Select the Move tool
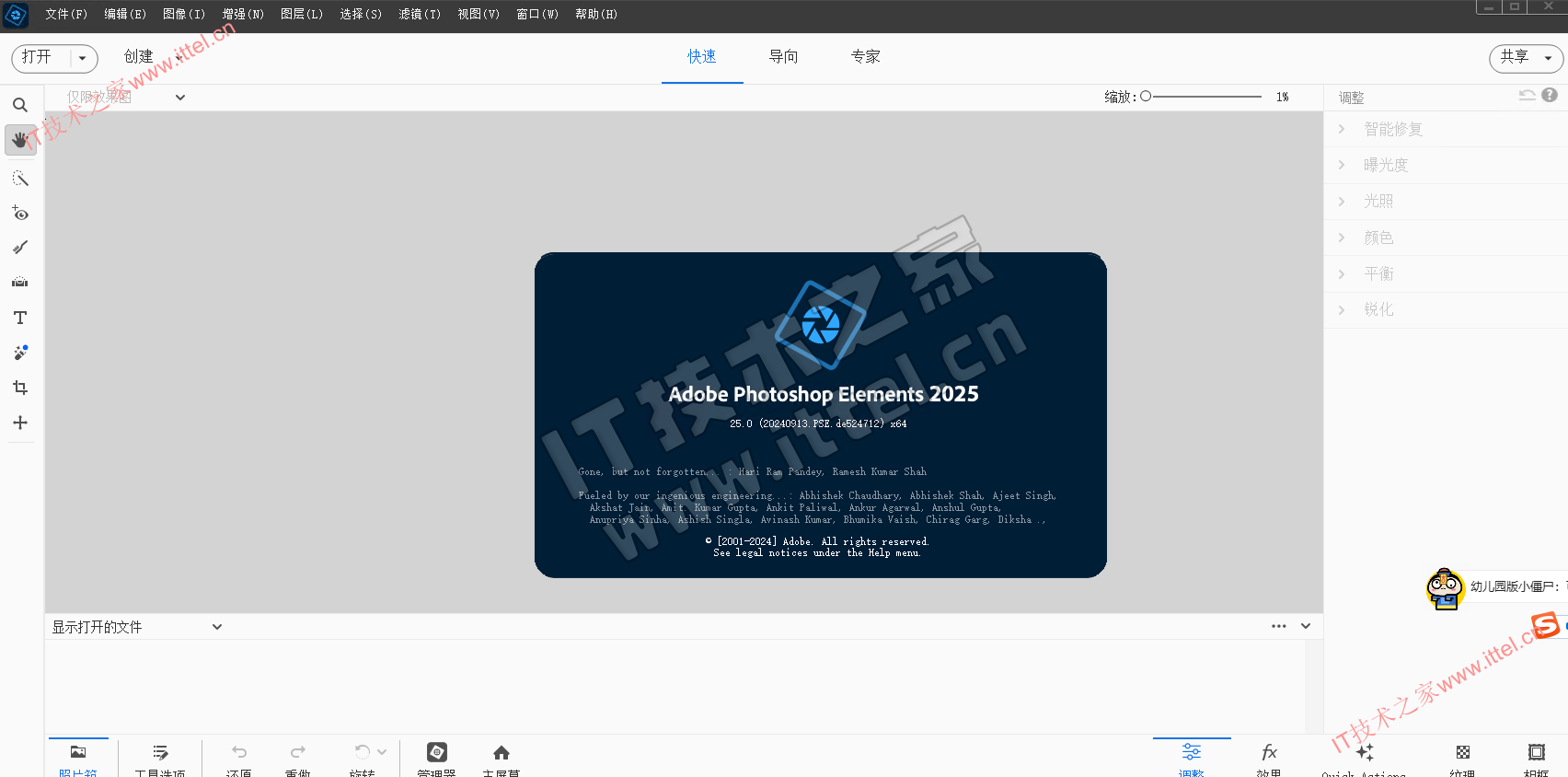The image size is (1568, 777). coord(20,423)
